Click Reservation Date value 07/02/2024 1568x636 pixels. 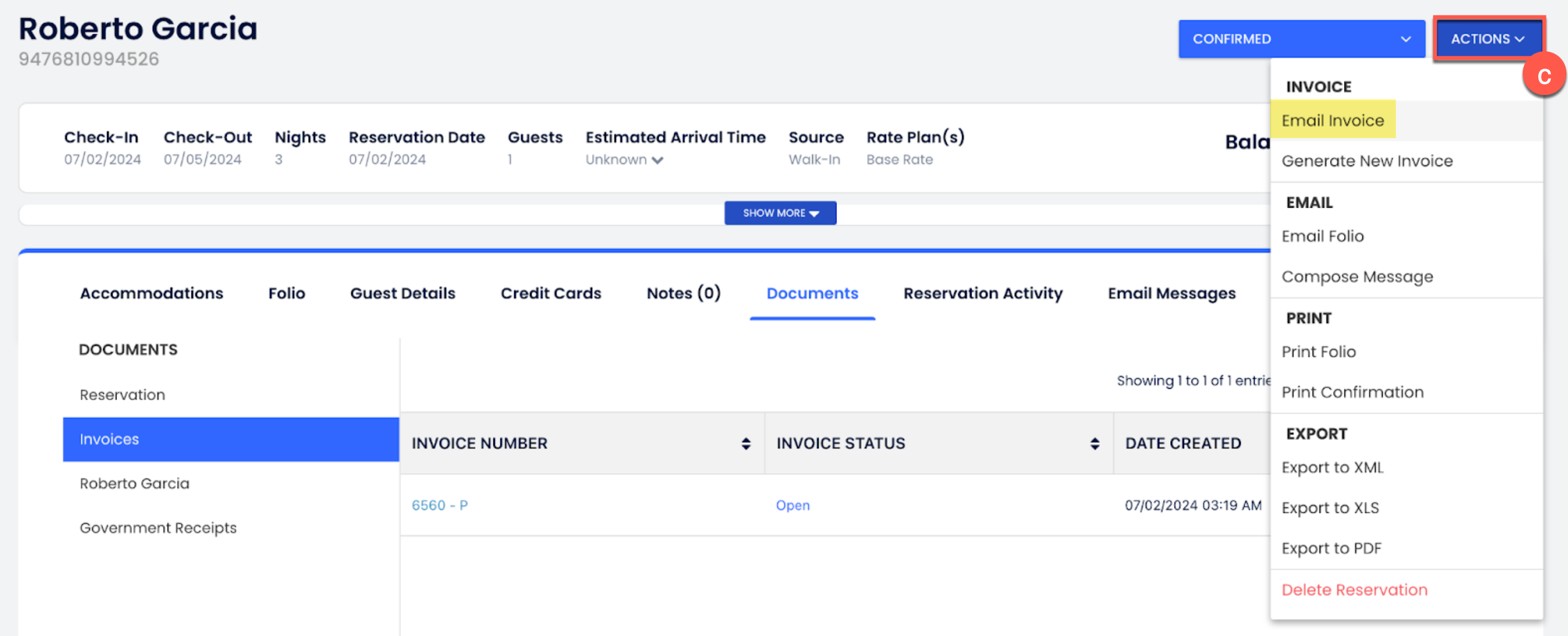pos(387,160)
